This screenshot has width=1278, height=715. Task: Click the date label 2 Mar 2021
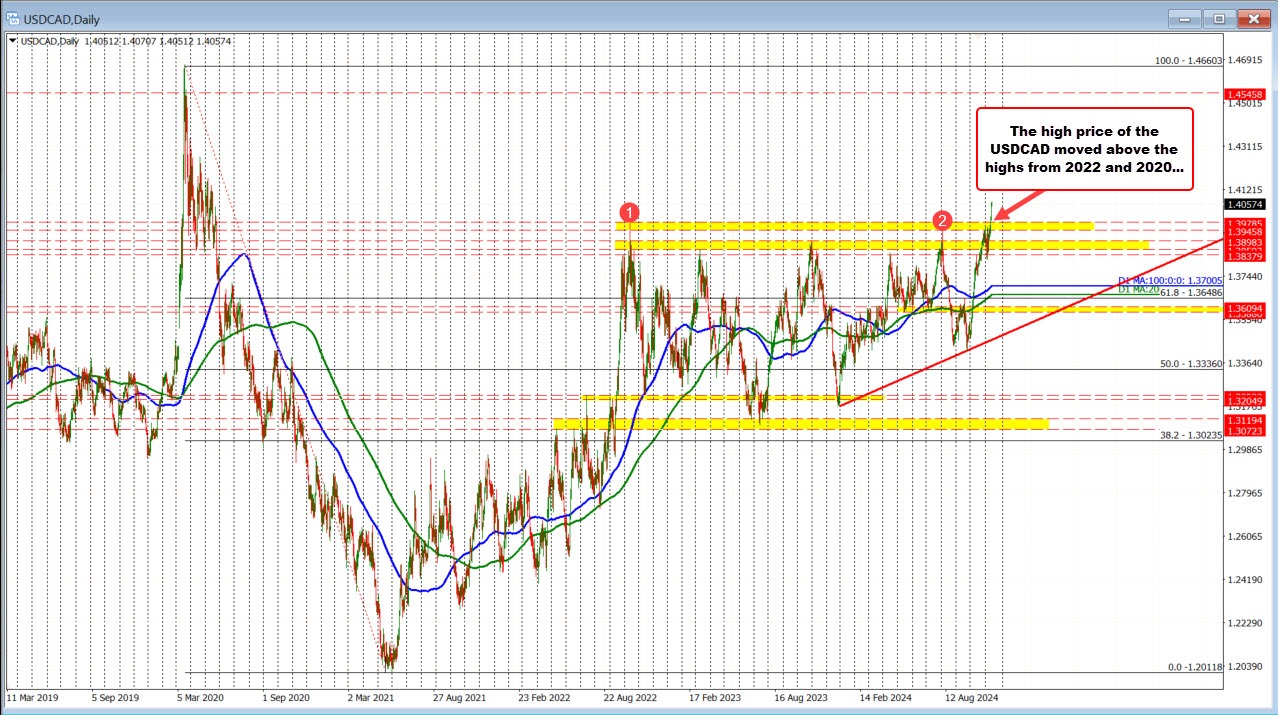[x=373, y=696]
